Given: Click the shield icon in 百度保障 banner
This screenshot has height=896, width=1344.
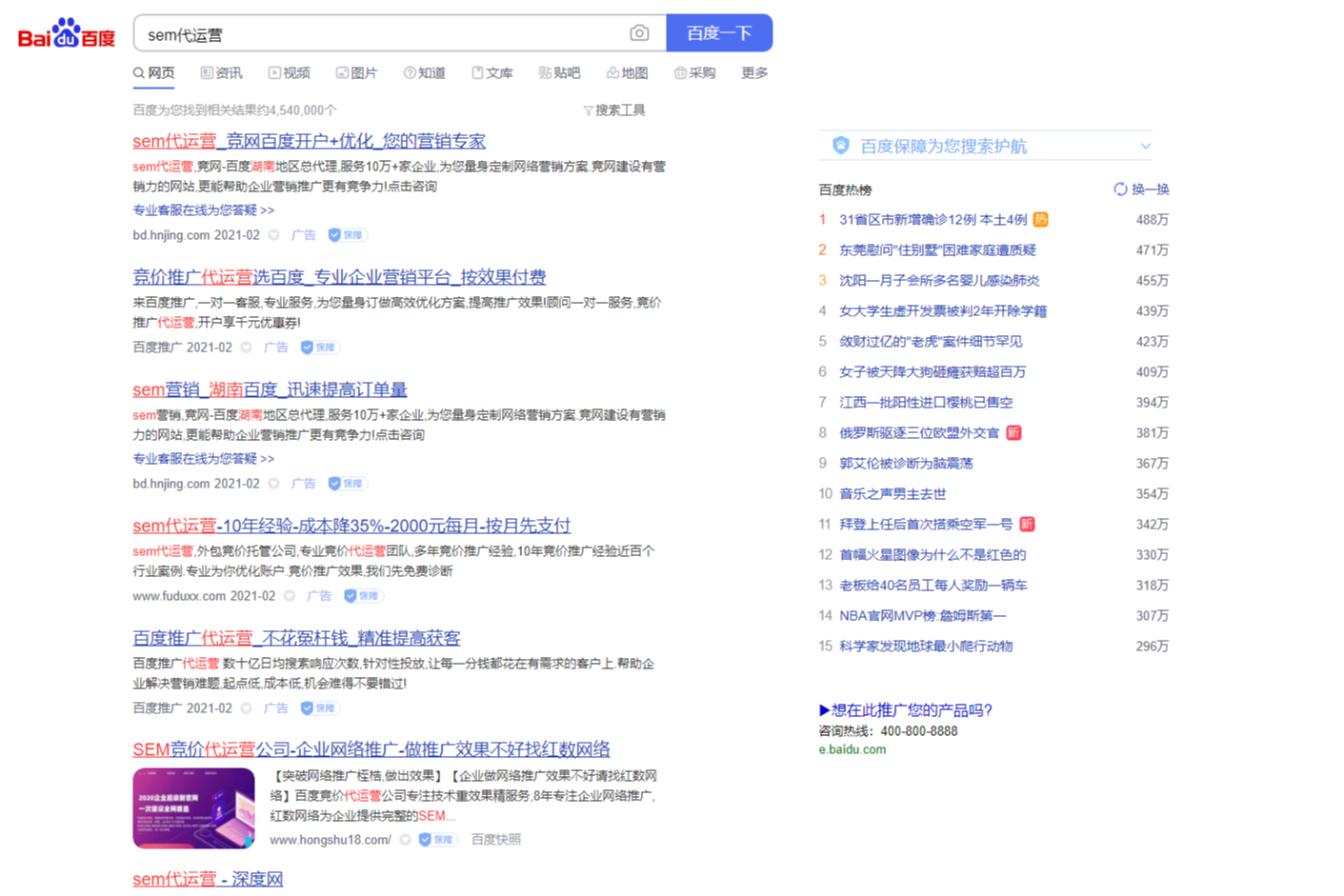Looking at the screenshot, I should tap(840, 146).
